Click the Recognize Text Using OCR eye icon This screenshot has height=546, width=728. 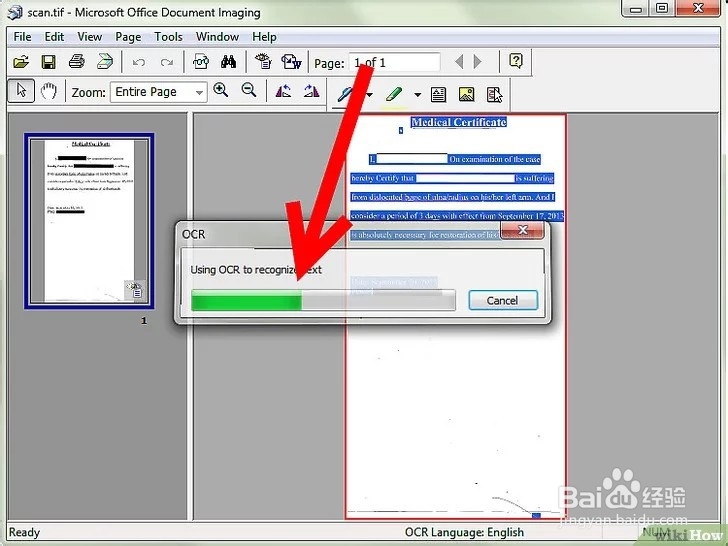263,61
